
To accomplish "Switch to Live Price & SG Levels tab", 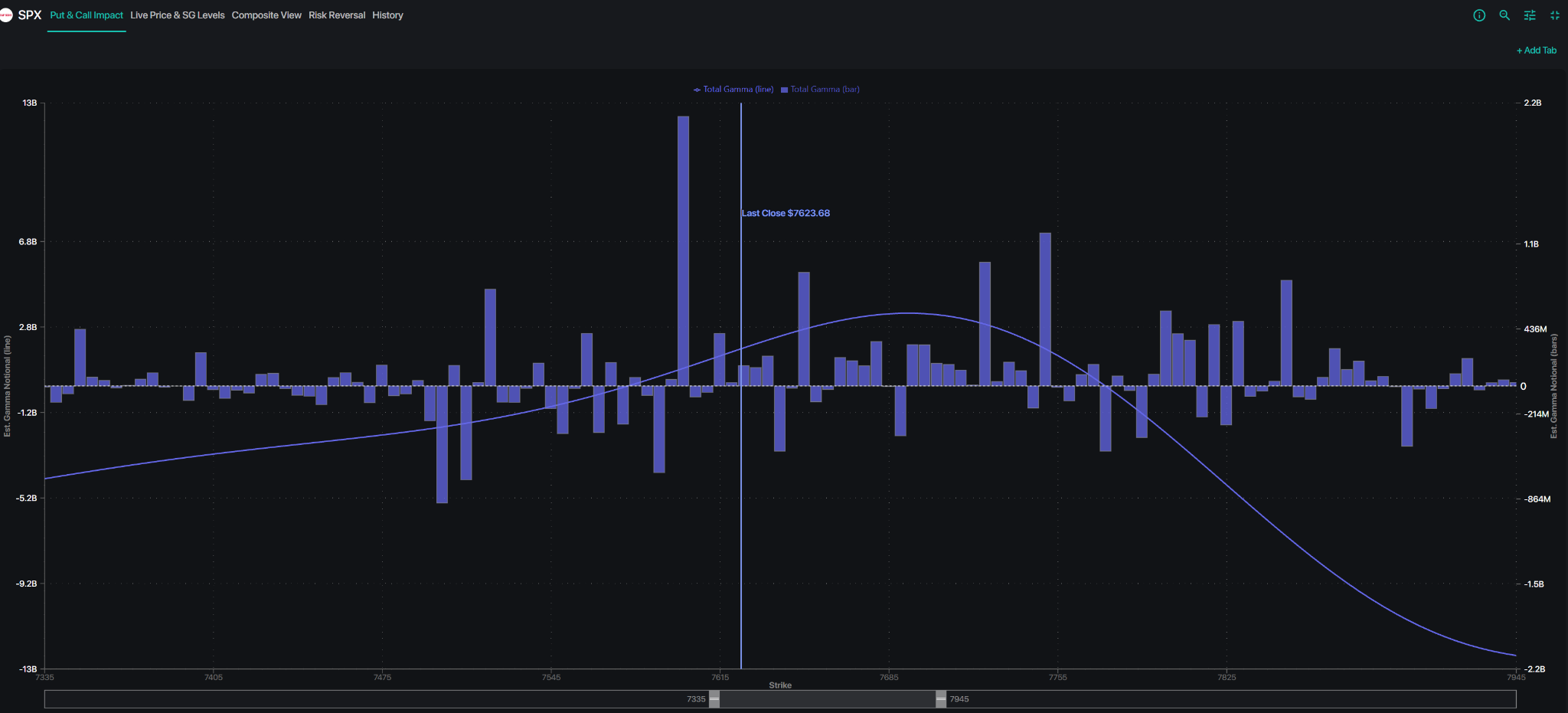I will tap(178, 15).
